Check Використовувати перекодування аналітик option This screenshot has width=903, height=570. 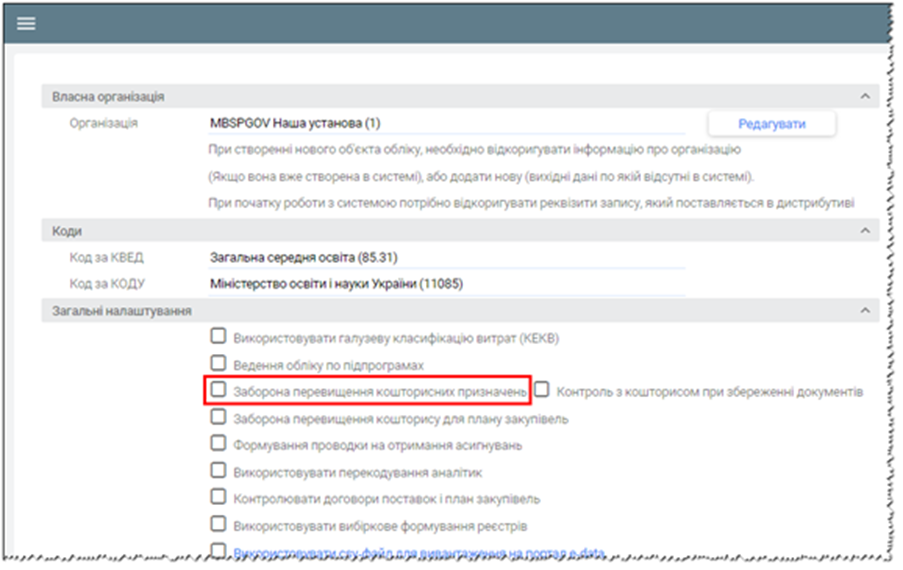pos(218,471)
